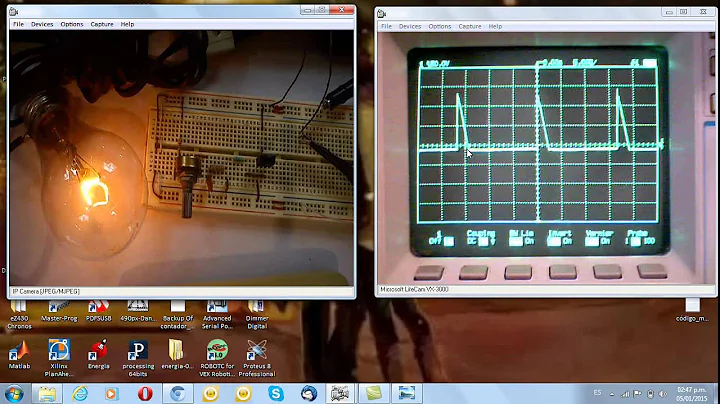Switch to the webcam viewer taskbar button
Image resolution: width=720 pixels, height=404 pixels.
pos(340,394)
